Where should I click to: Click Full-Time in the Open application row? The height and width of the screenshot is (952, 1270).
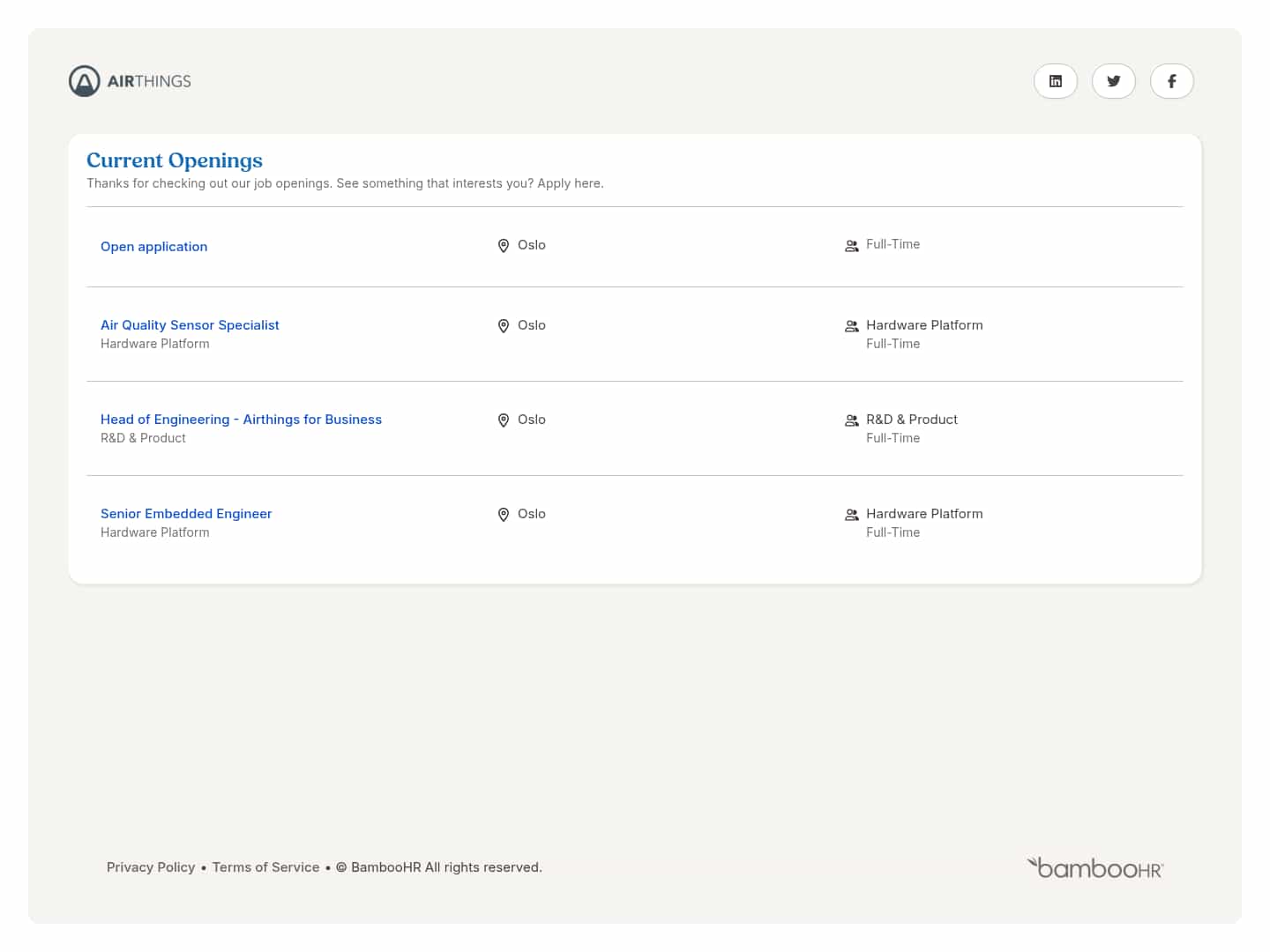tap(893, 244)
